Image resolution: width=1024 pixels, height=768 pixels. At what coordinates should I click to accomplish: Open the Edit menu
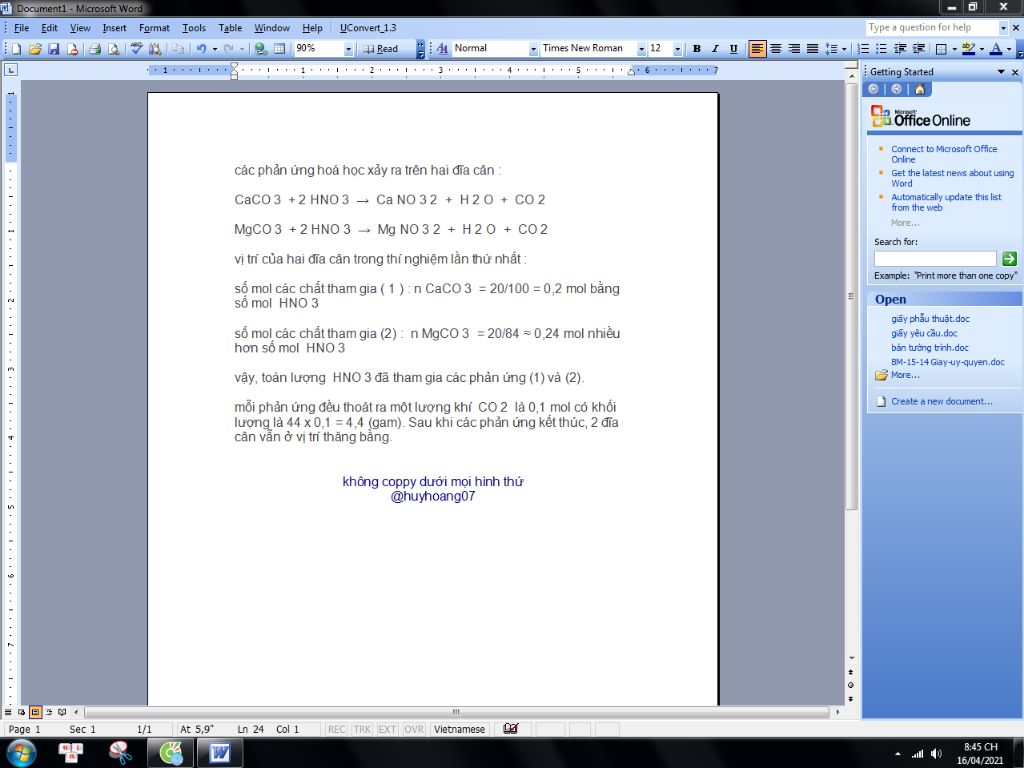[49, 28]
